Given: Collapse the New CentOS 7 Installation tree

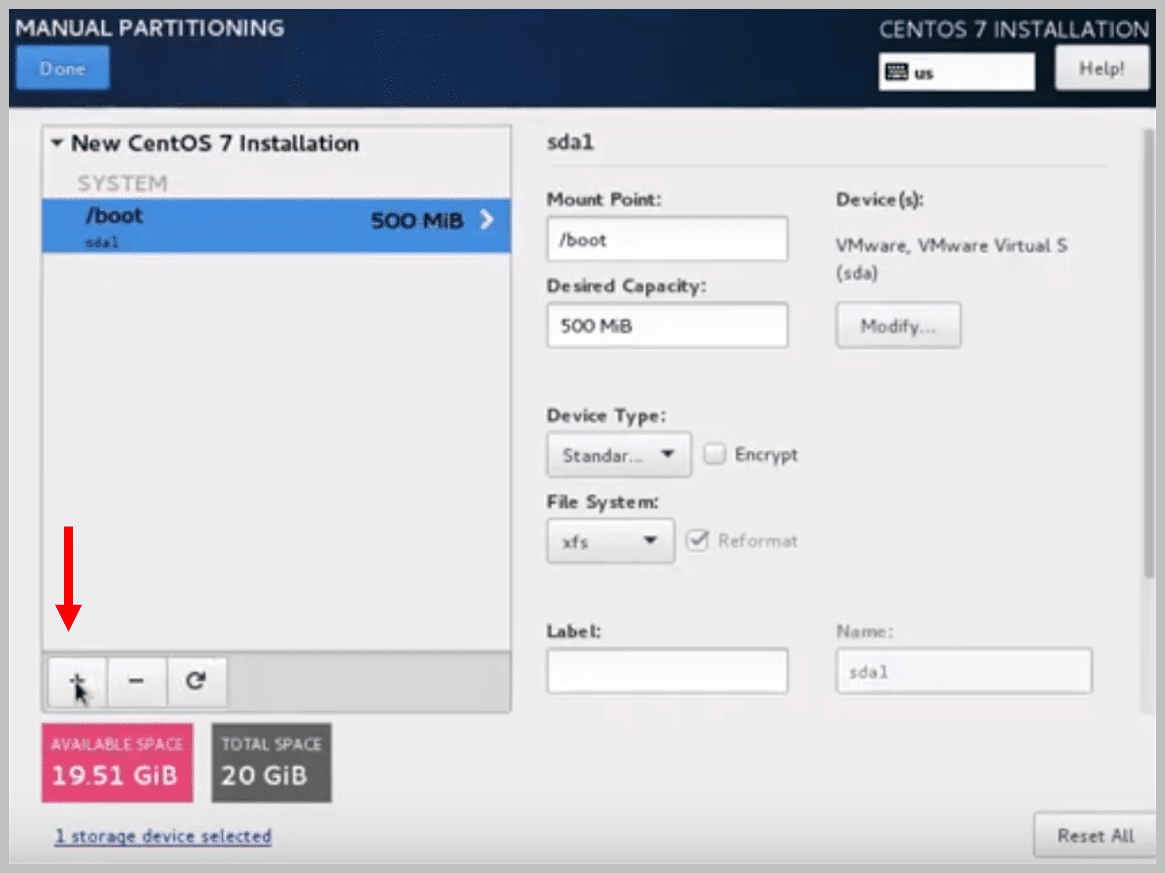Looking at the screenshot, I should coord(59,143).
